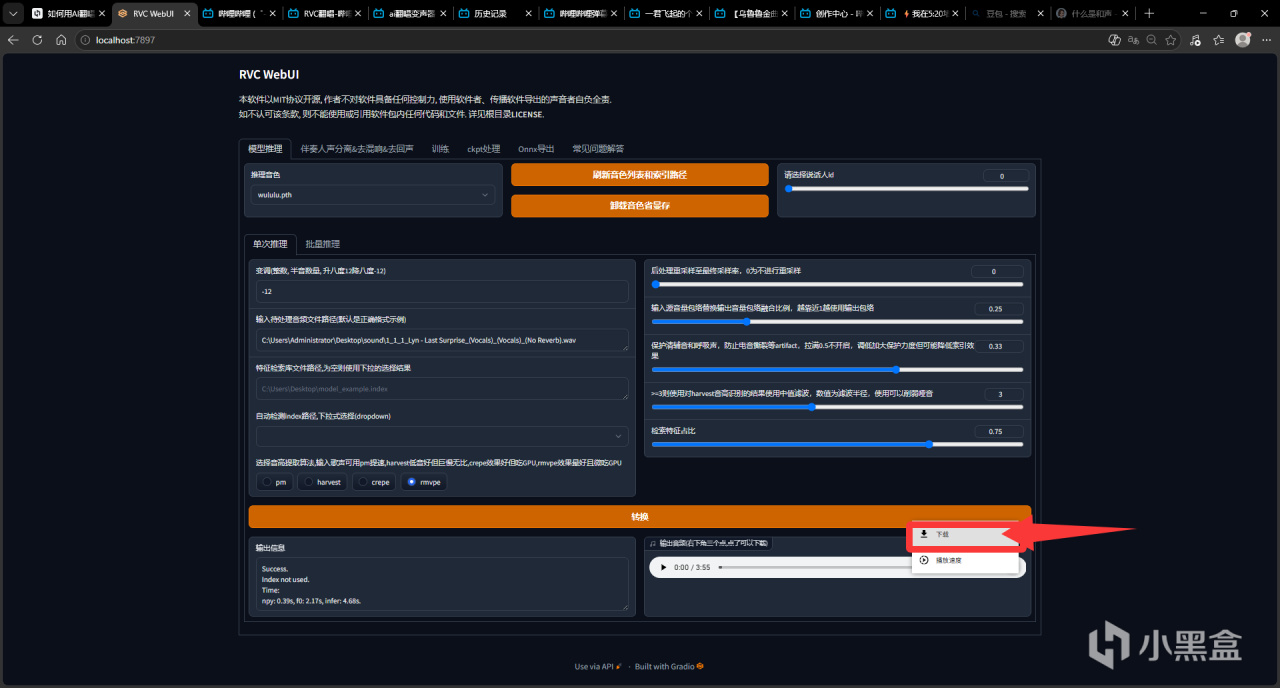Click the 变调 input field showing -12

pos(442,291)
